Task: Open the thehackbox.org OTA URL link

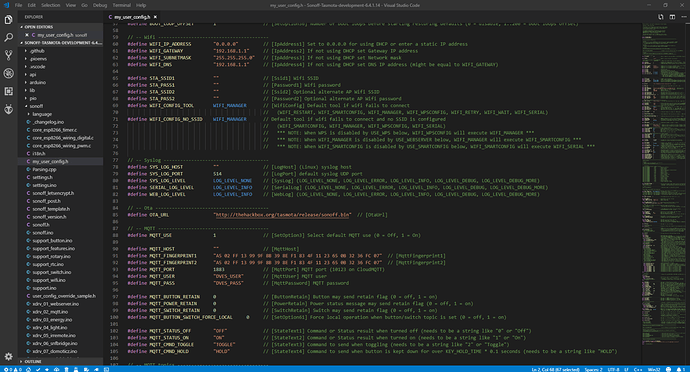Action: click(x=283, y=215)
